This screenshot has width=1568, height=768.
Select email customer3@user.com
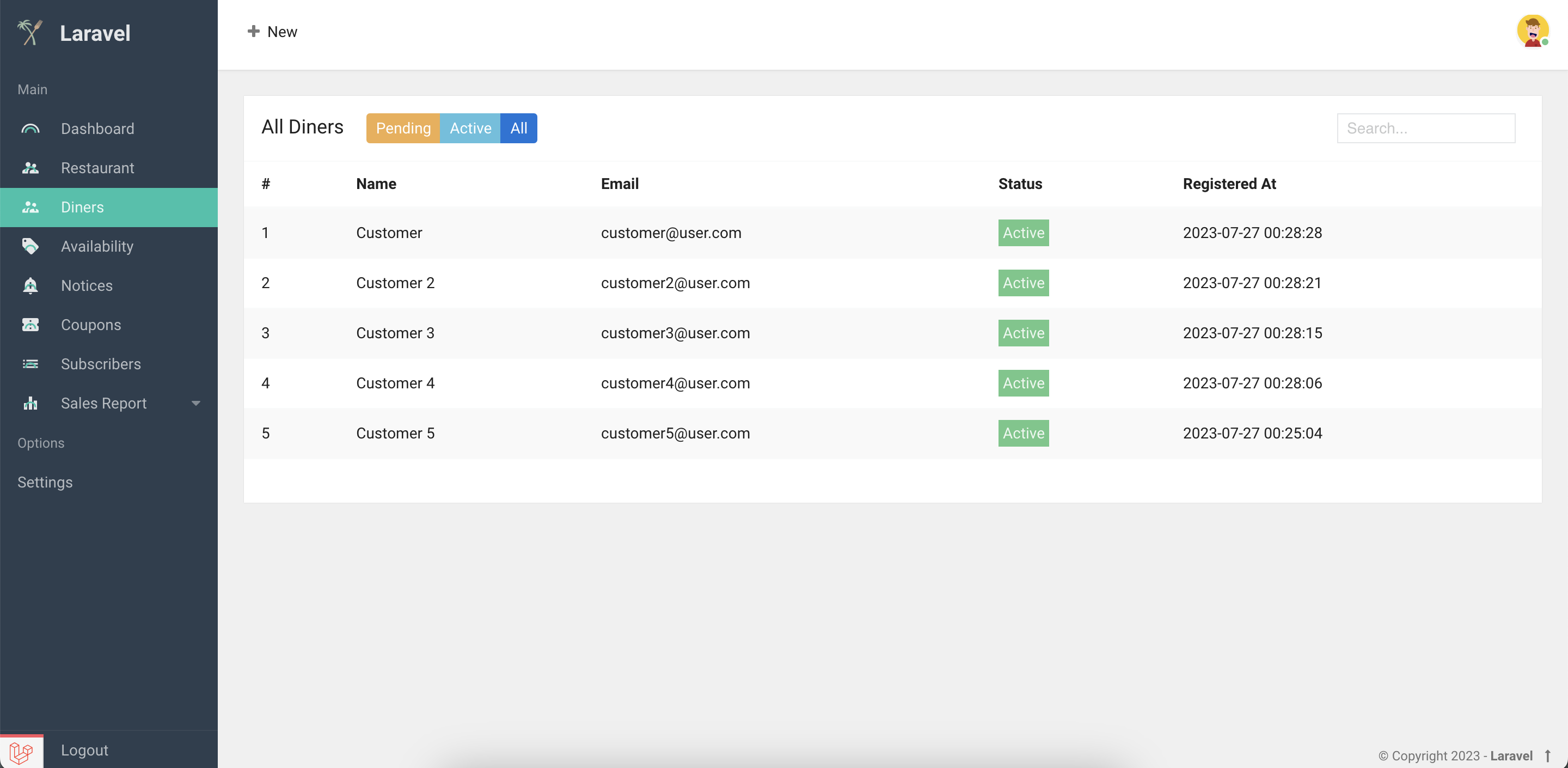click(676, 333)
